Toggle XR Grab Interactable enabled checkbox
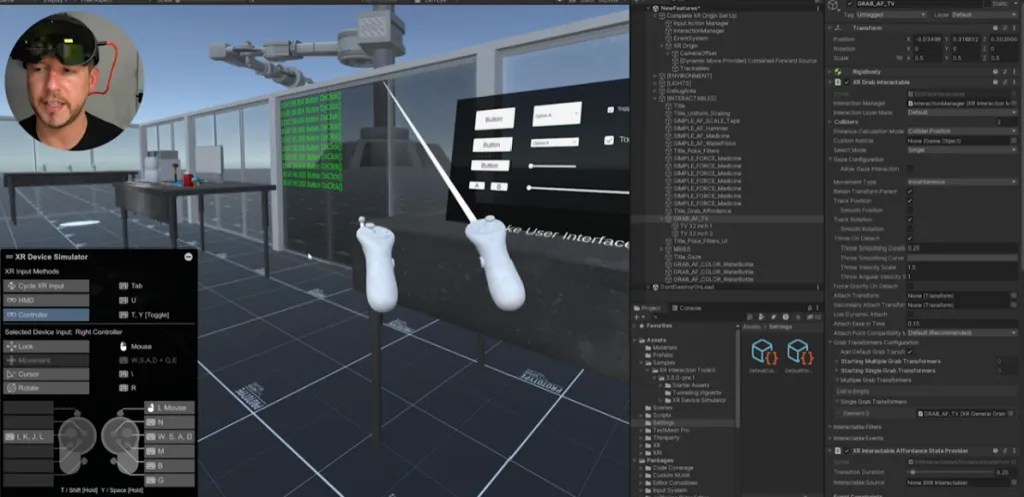The height and width of the screenshot is (497, 1024). 847,82
